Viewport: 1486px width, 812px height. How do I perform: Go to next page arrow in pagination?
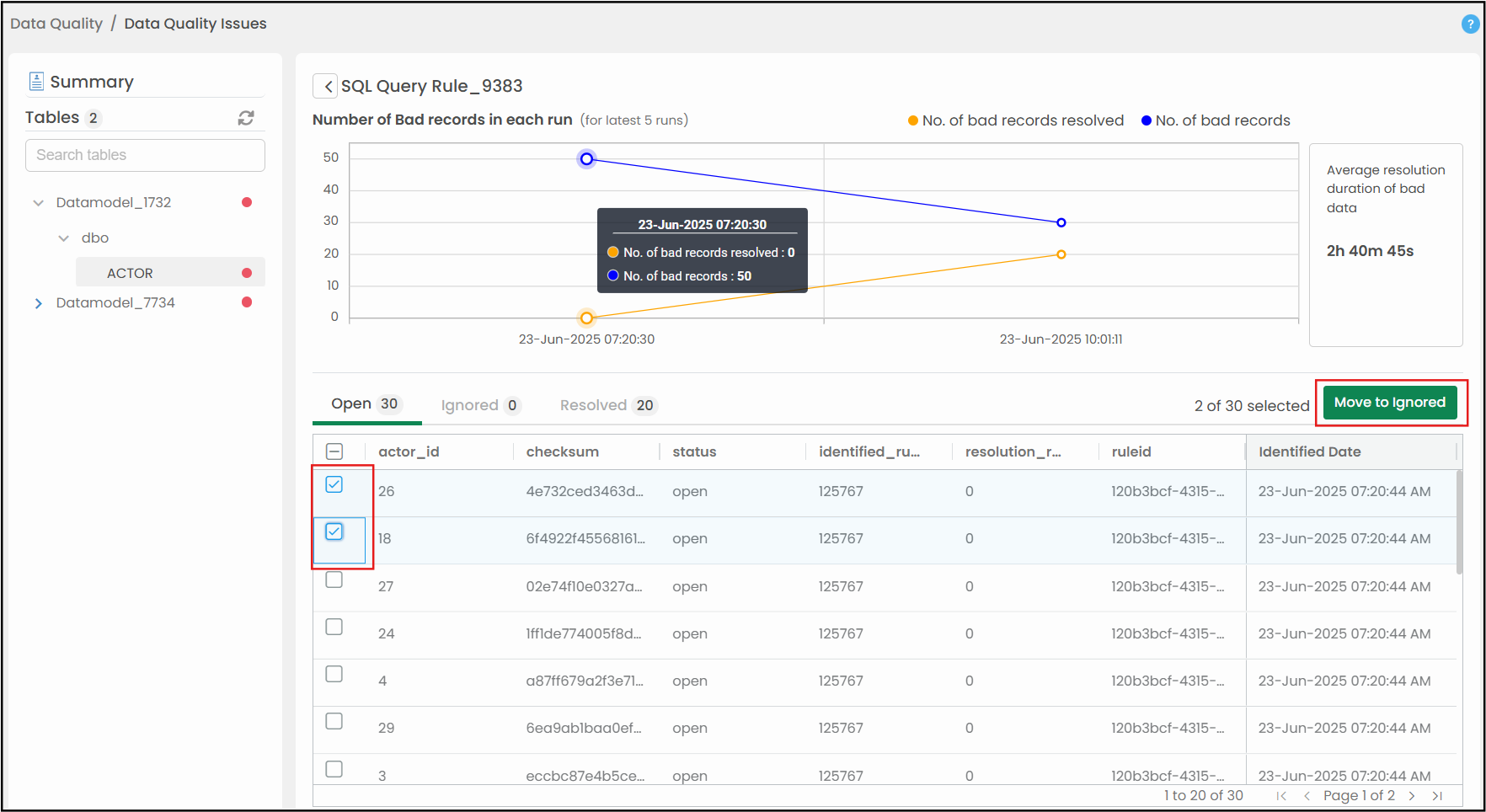point(1412,795)
